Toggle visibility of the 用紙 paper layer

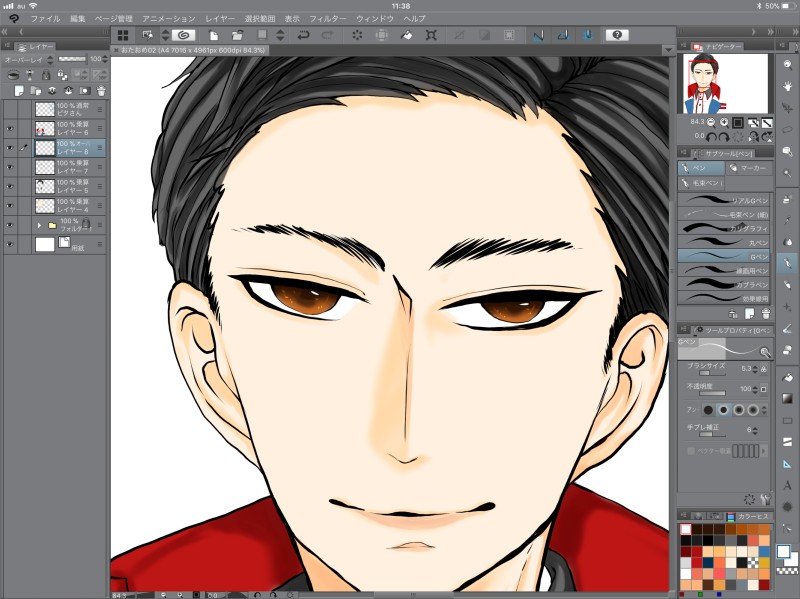pyautogui.click(x=10, y=244)
